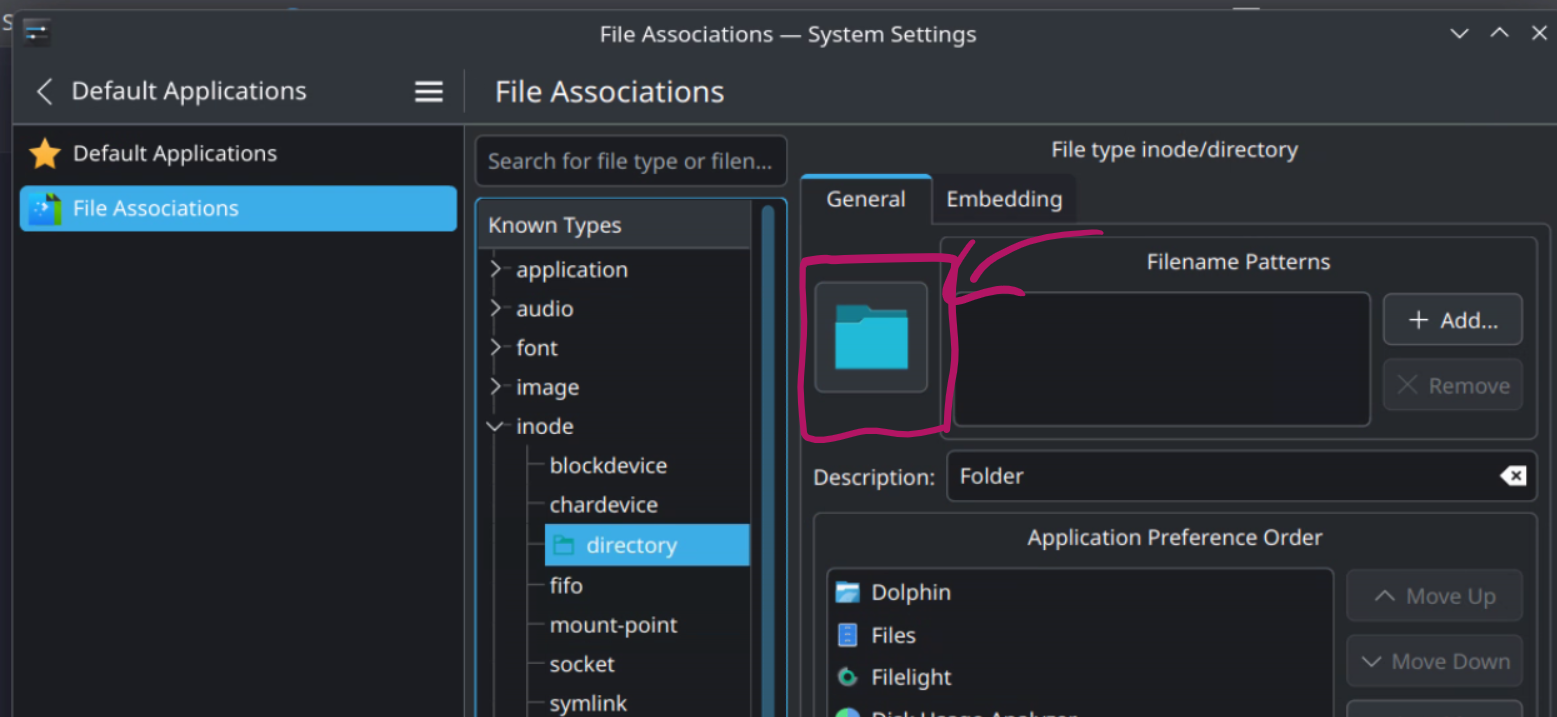Select the symlink type in the tree
The image size is (1557, 717).
point(588,702)
